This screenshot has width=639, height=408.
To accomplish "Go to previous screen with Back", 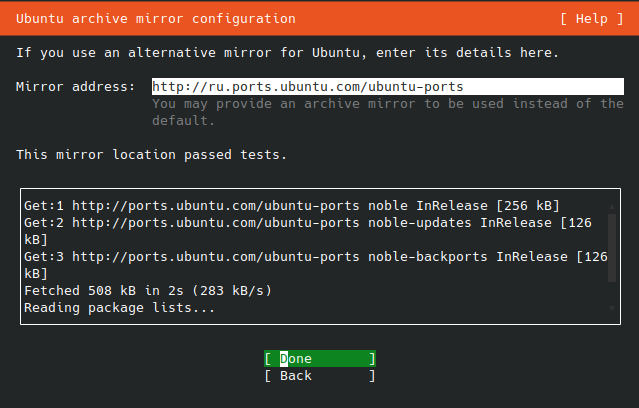I will click(320, 376).
